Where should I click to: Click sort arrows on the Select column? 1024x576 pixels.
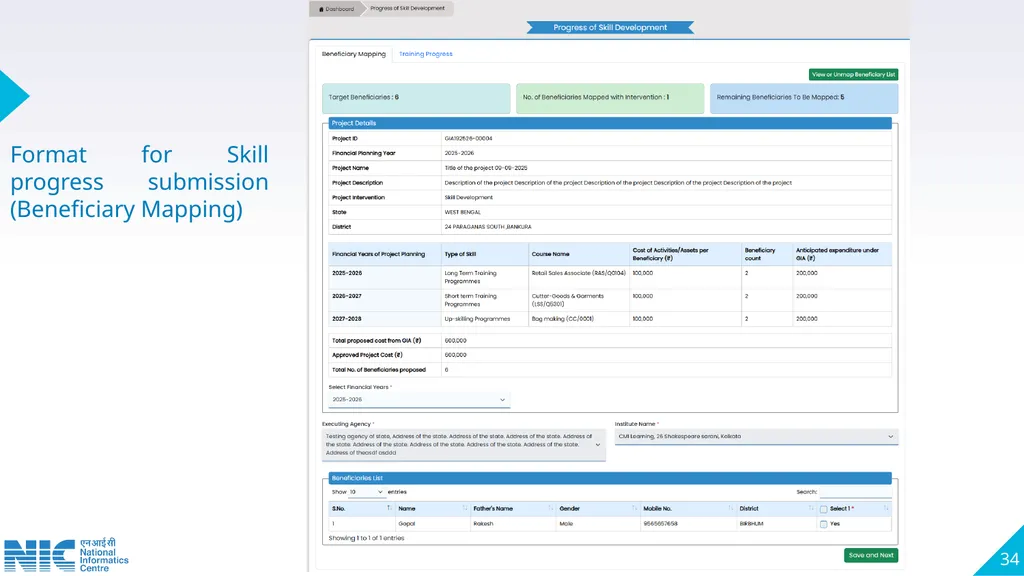click(x=886, y=508)
